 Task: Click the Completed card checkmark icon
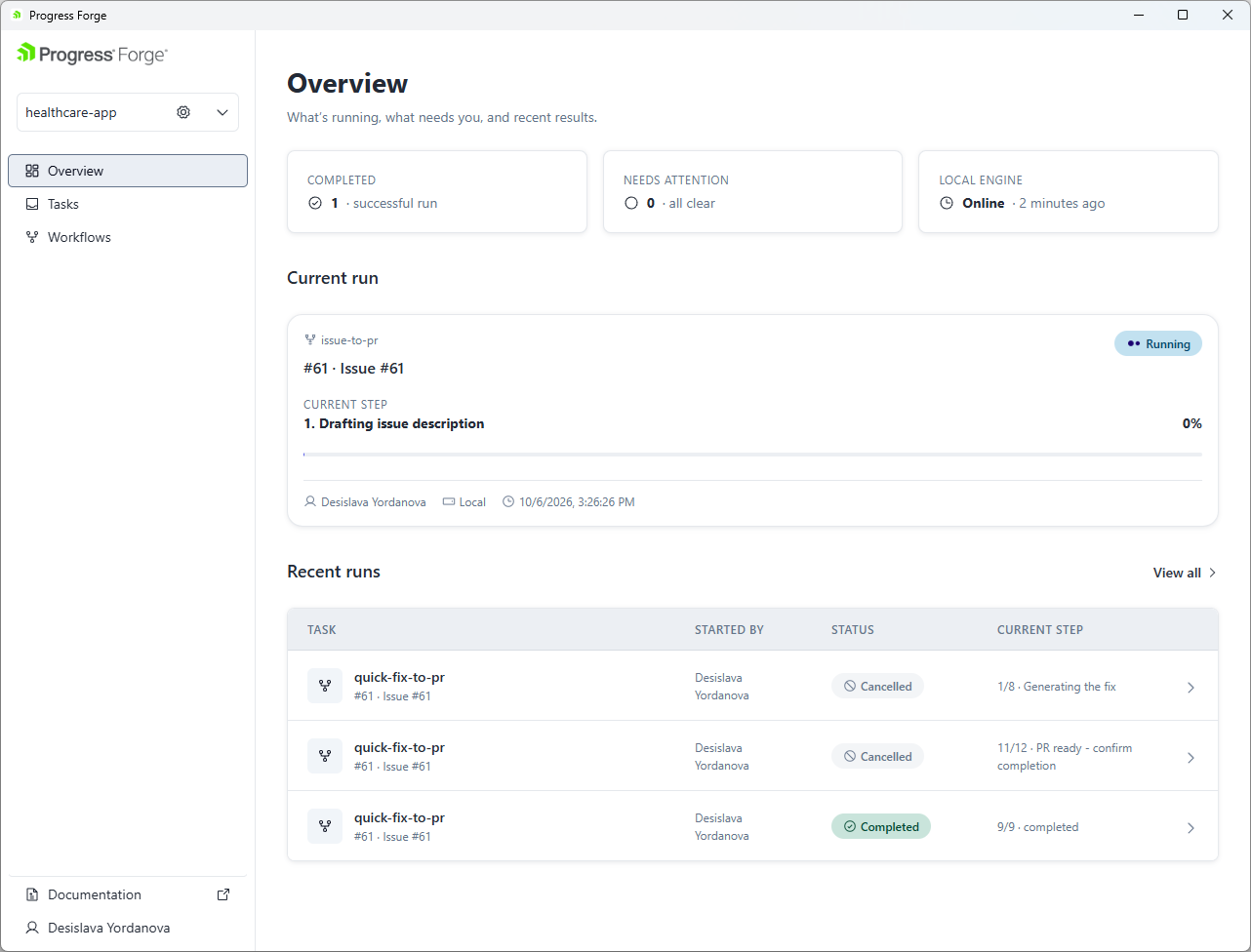coord(314,203)
